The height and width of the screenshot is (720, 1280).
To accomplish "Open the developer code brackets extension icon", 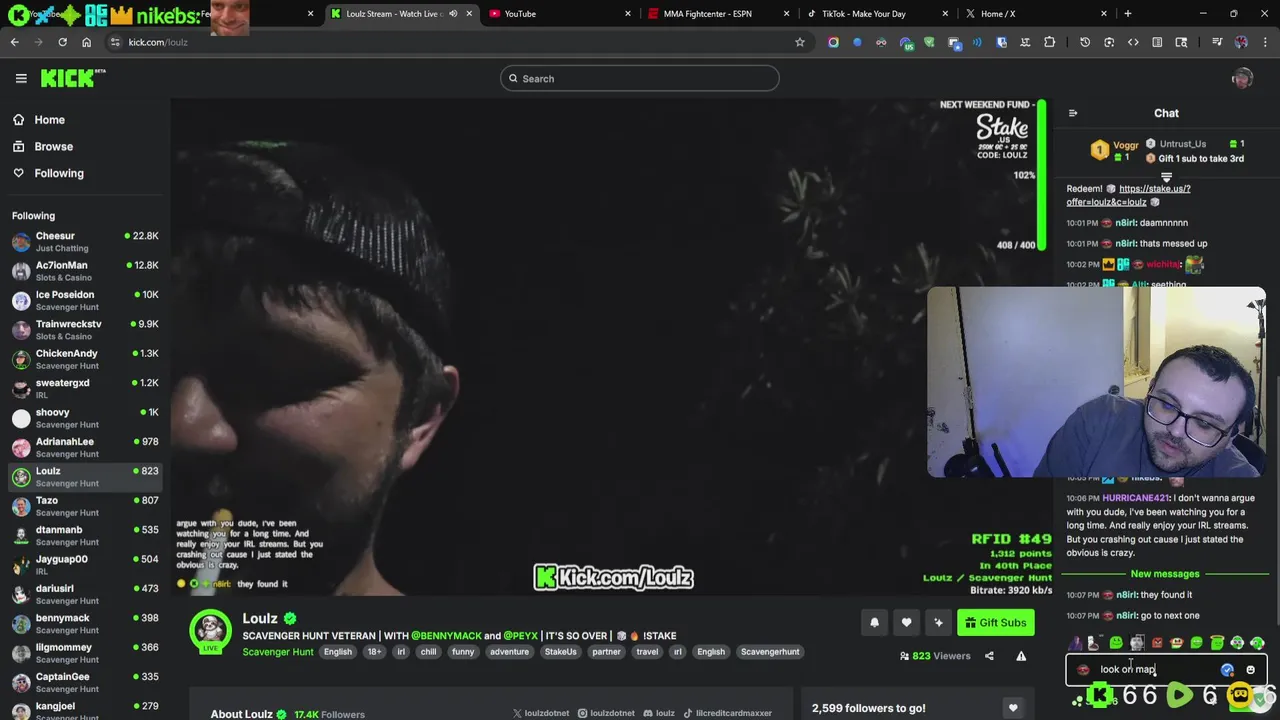I will pos(1133,42).
